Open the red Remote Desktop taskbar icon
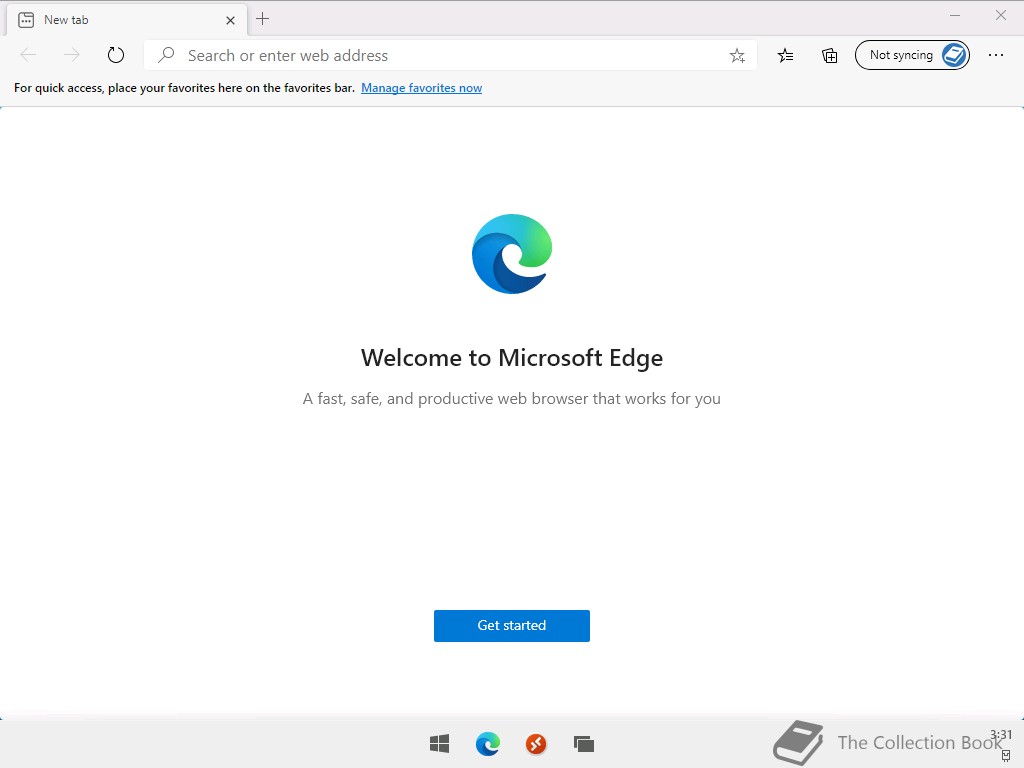 click(536, 744)
